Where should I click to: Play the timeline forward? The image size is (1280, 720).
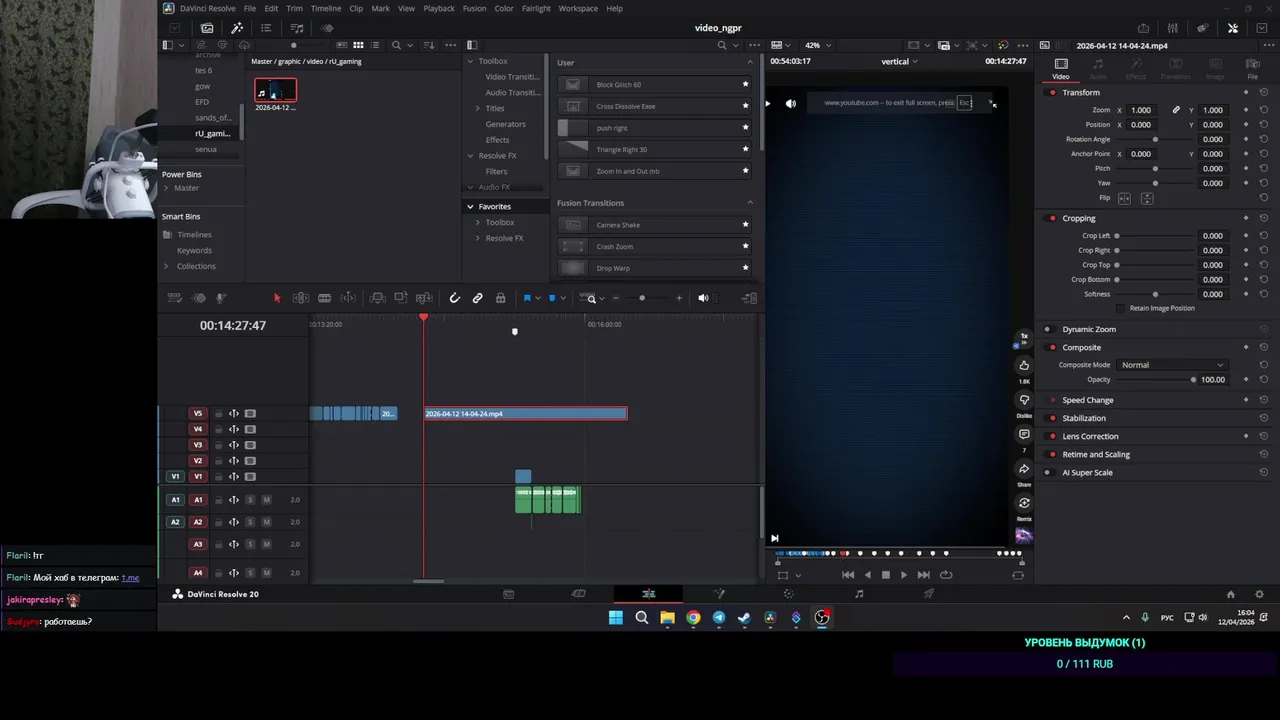click(x=904, y=575)
